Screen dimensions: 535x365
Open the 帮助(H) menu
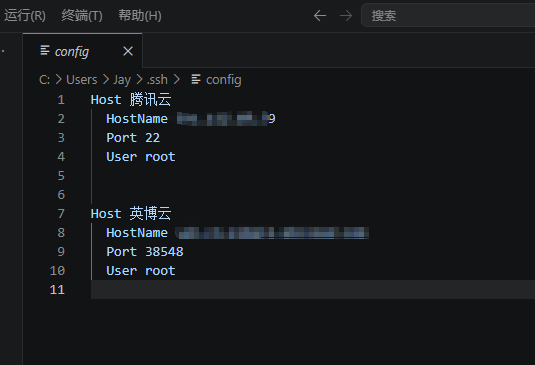tap(140, 16)
